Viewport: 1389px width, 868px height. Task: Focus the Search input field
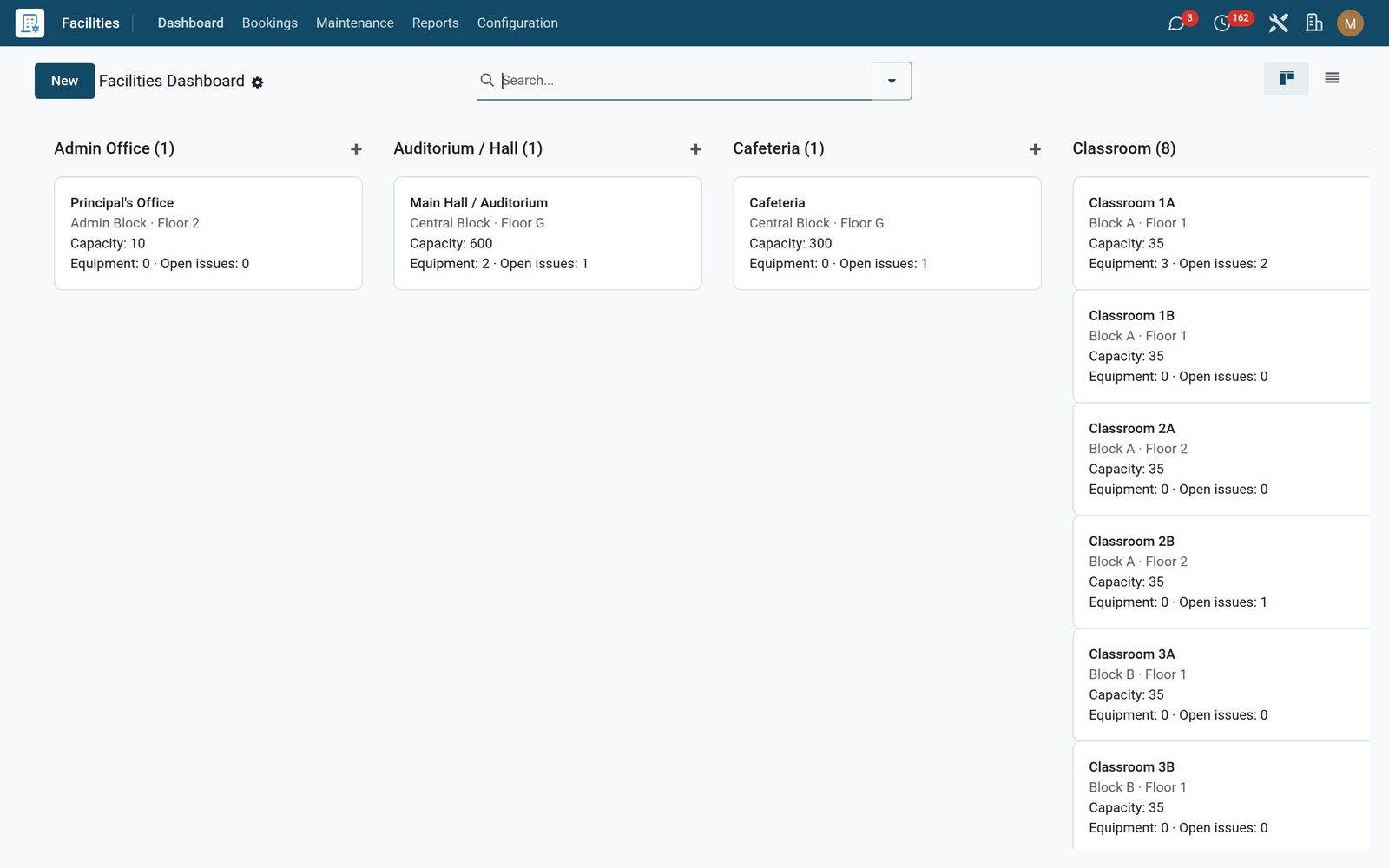684,80
